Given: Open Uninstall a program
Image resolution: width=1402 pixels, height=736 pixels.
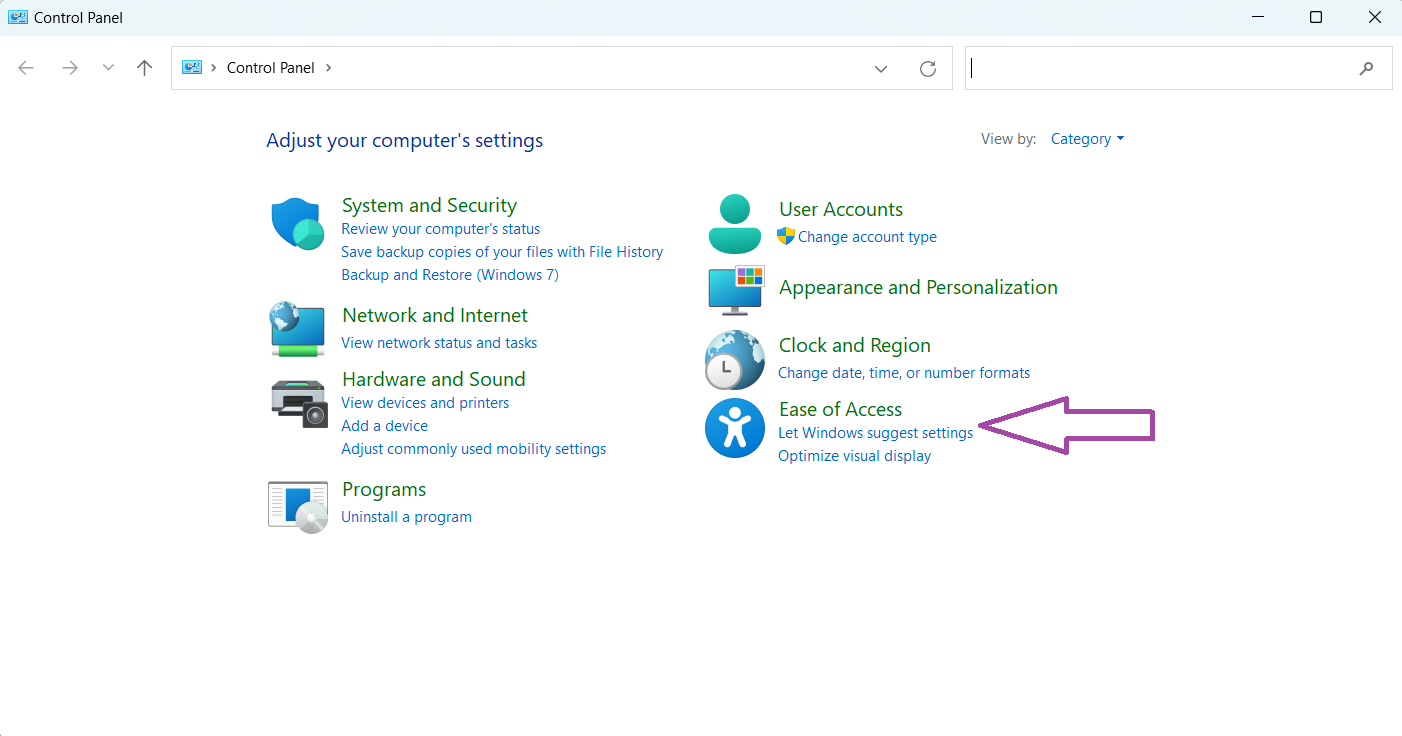Looking at the screenshot, I should [x=406, y=516].
